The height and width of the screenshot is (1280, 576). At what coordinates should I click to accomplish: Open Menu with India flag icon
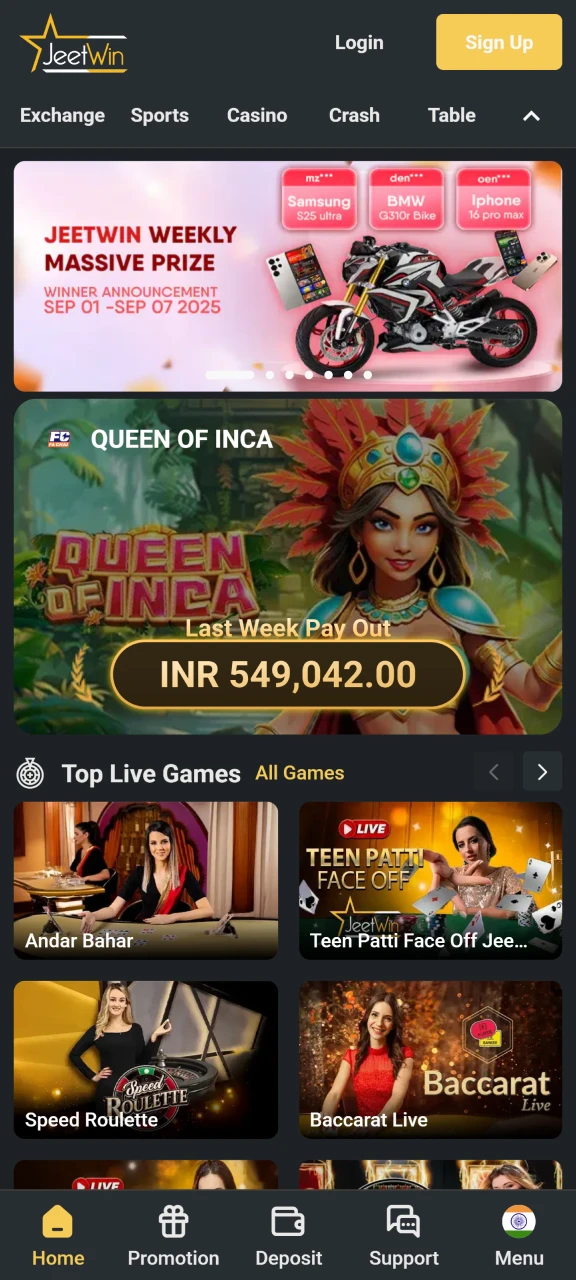(x=519, y=1222)
